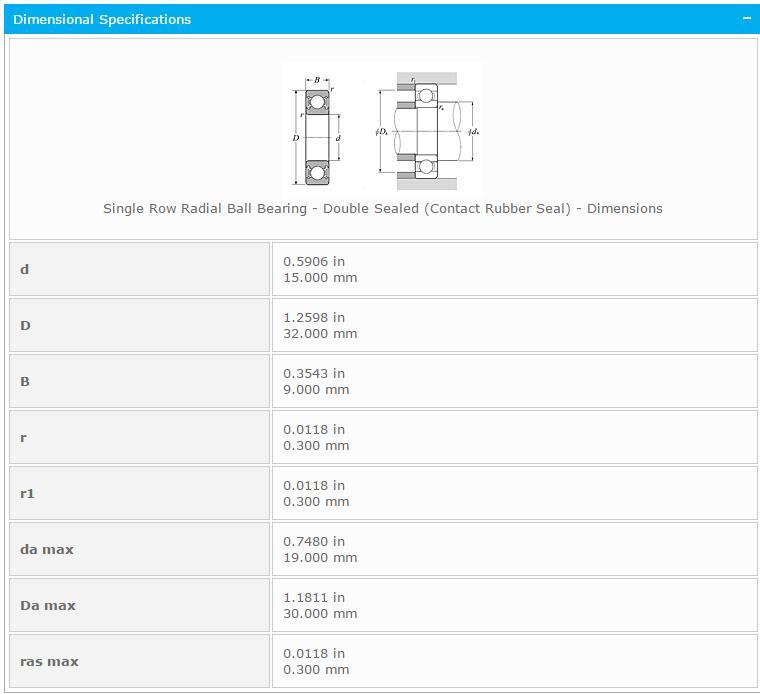Click the uppercase D label cell
The height and width of the screenshot is (694, 760).
point(139,325)
